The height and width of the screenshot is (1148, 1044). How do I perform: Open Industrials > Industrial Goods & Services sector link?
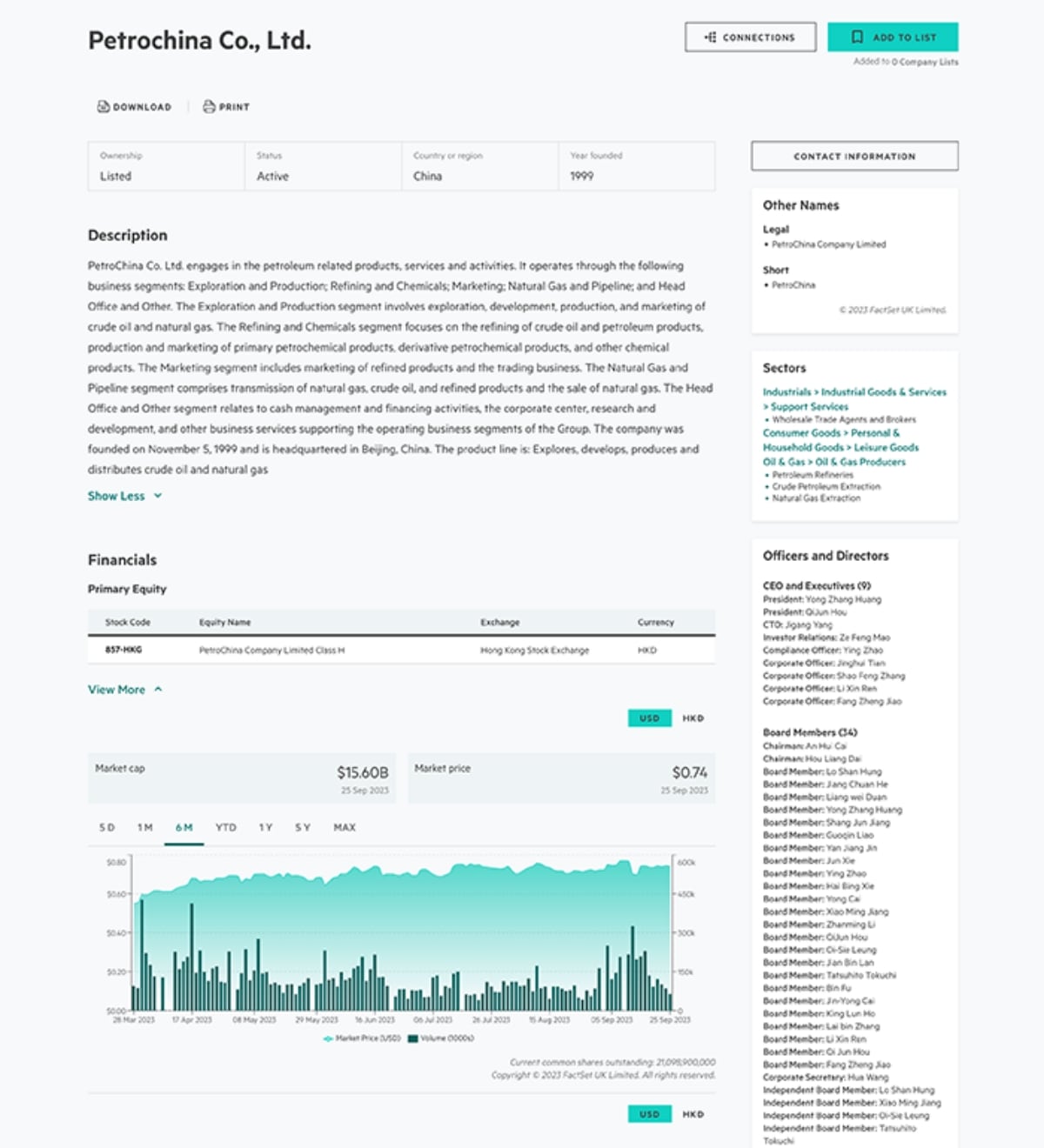(x=854, y=399)
